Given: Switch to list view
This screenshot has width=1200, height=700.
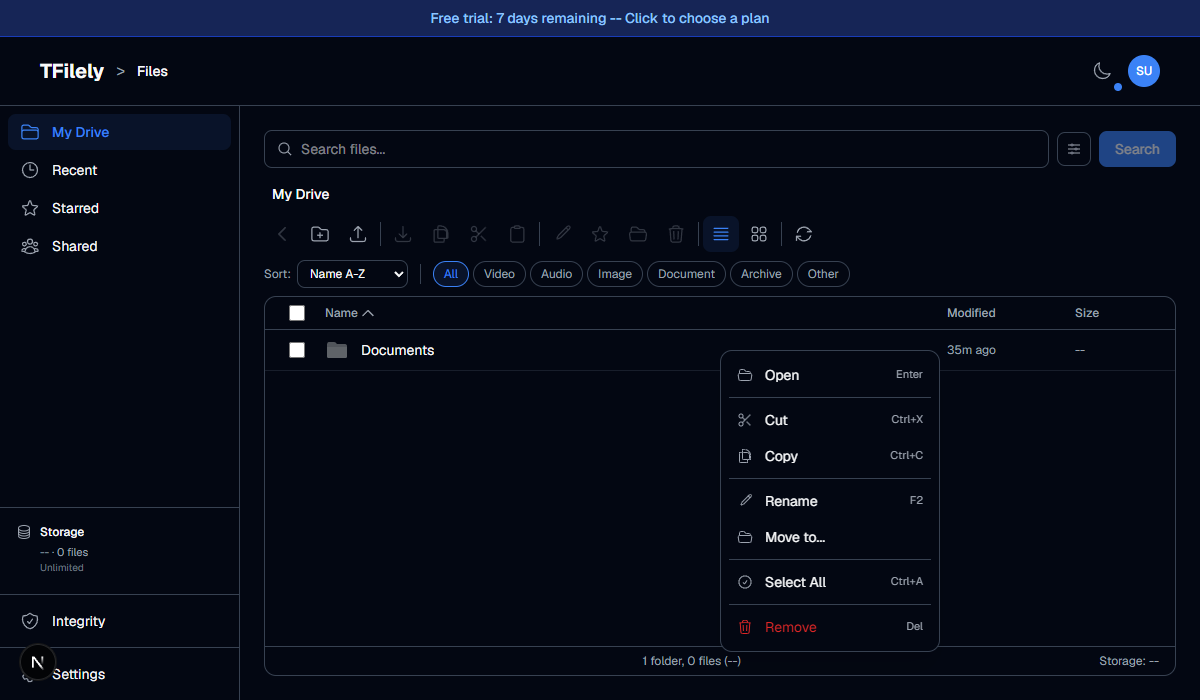Looking at the screenshot, I should 721,234.
